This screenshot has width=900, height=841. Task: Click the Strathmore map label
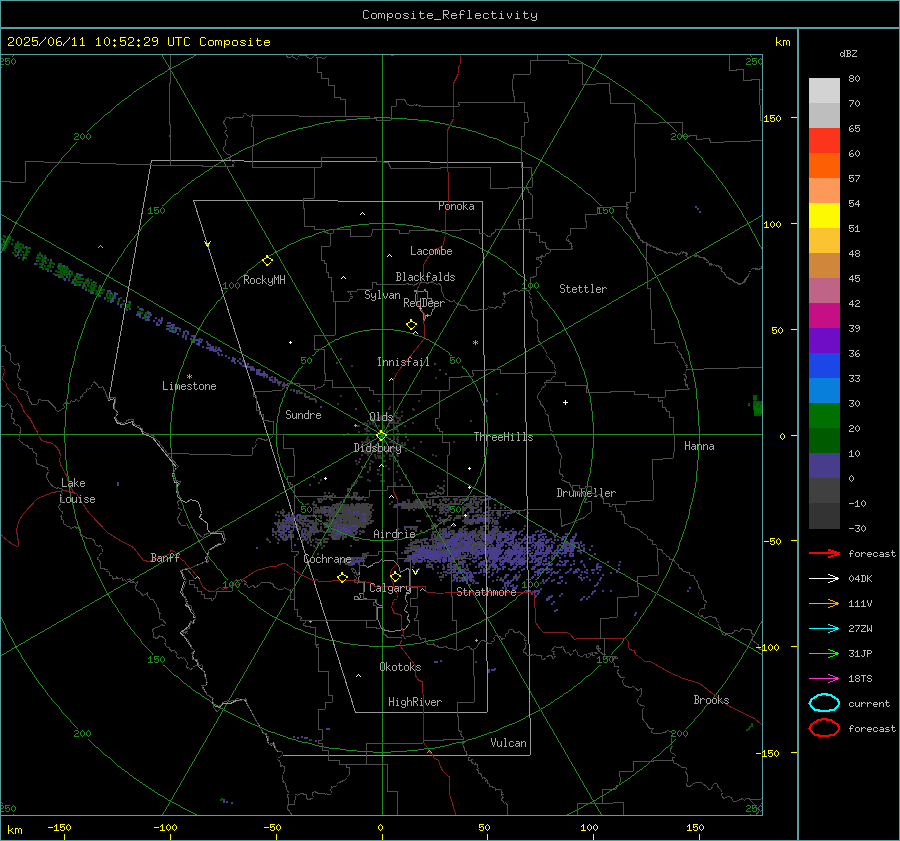point(487,592)
